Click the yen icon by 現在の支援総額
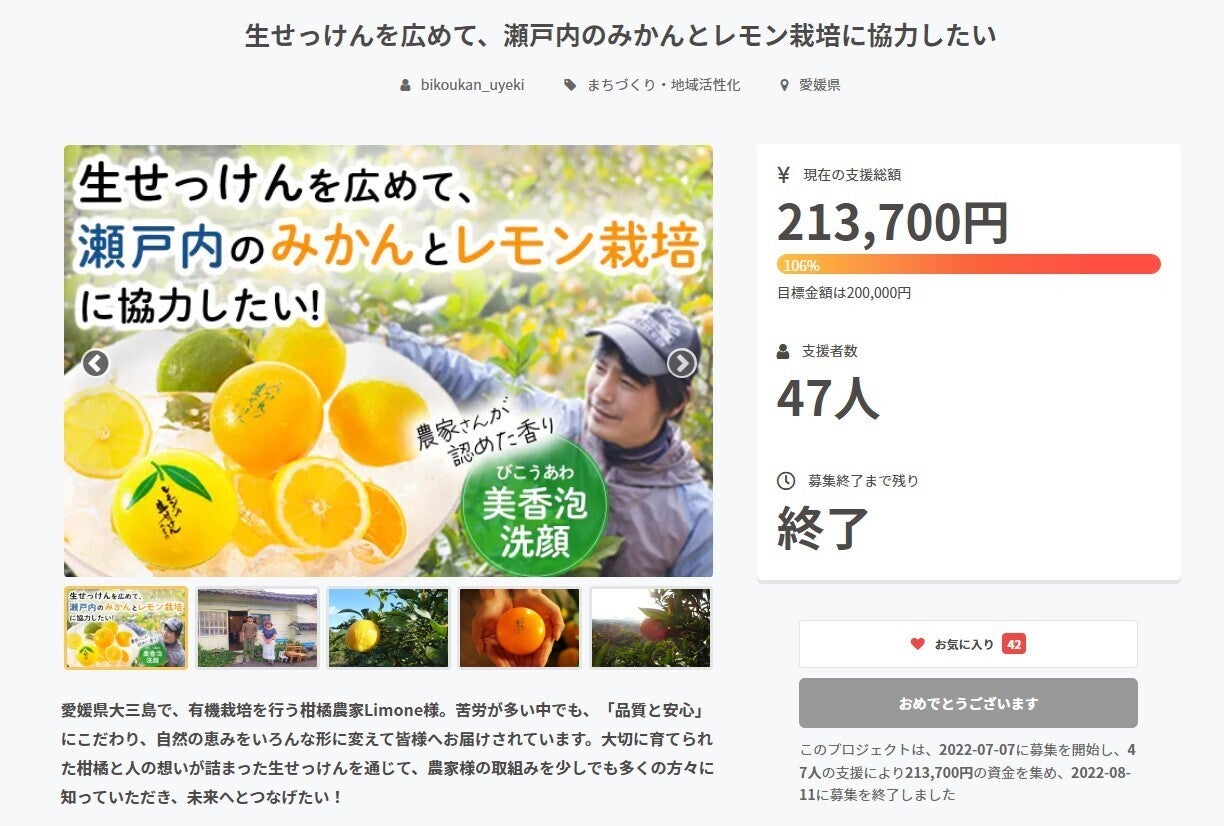1224x826 pixels. coord(784,174)
